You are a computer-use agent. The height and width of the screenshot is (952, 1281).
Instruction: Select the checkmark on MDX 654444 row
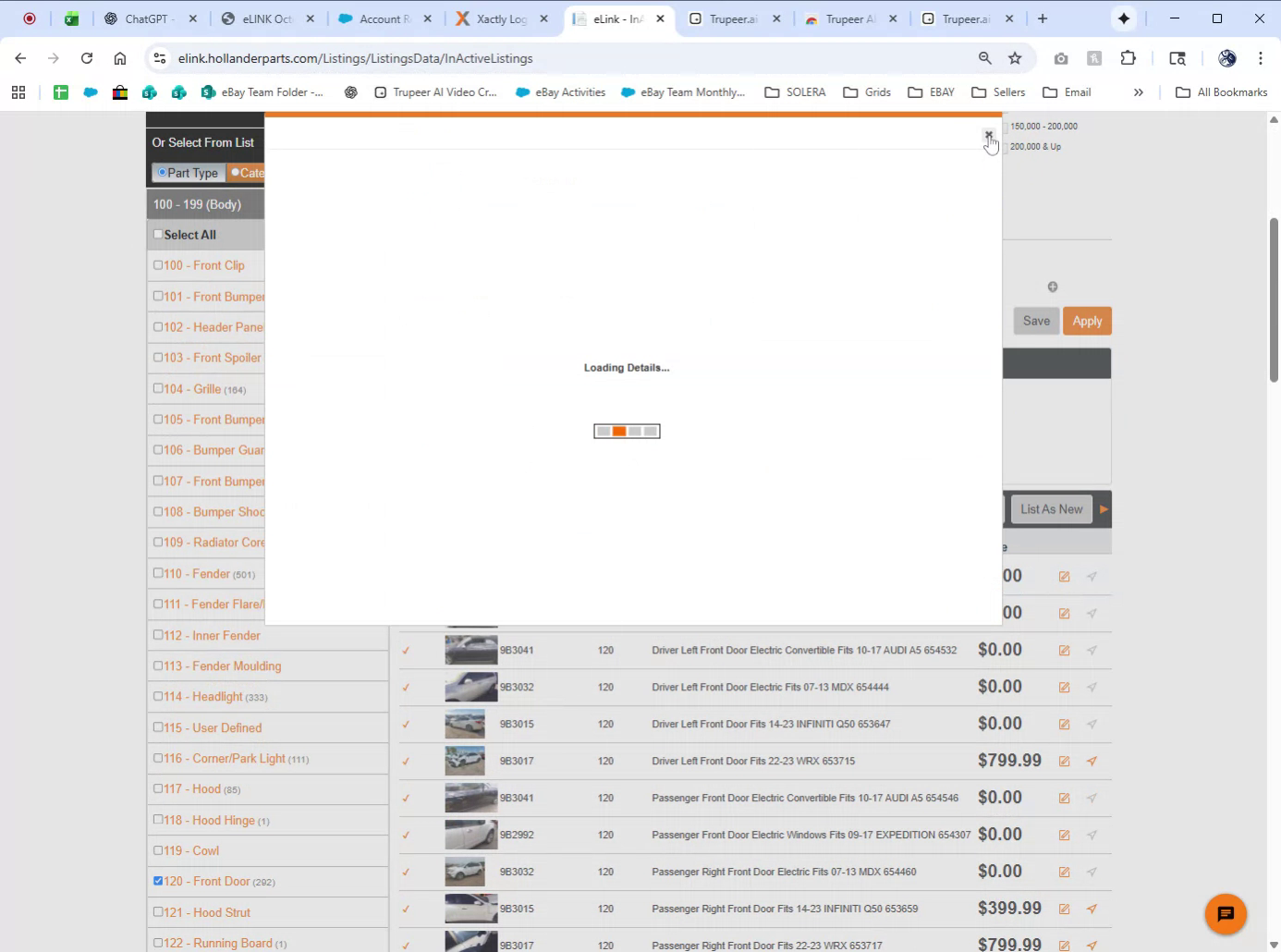pos(406,687)
